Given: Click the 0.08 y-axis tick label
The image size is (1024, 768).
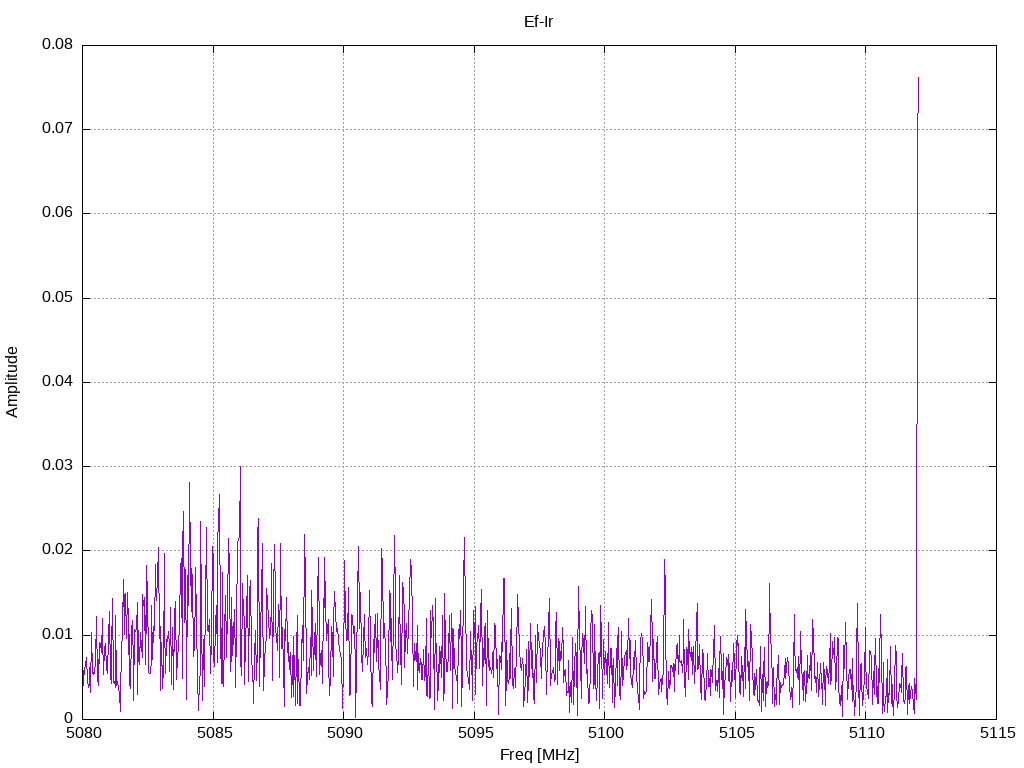Looking at the screenshot, I should coord(57,45).
